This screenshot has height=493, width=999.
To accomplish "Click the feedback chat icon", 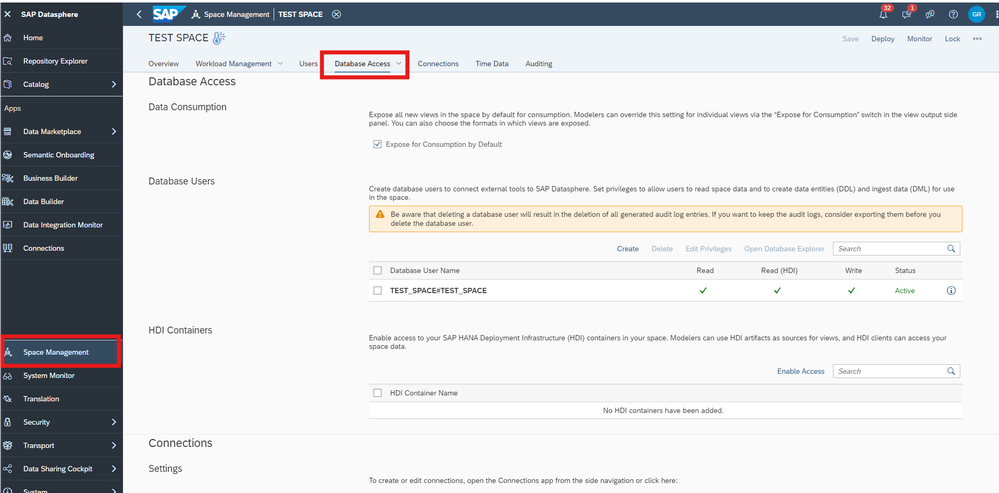I will tap(908, 14).
